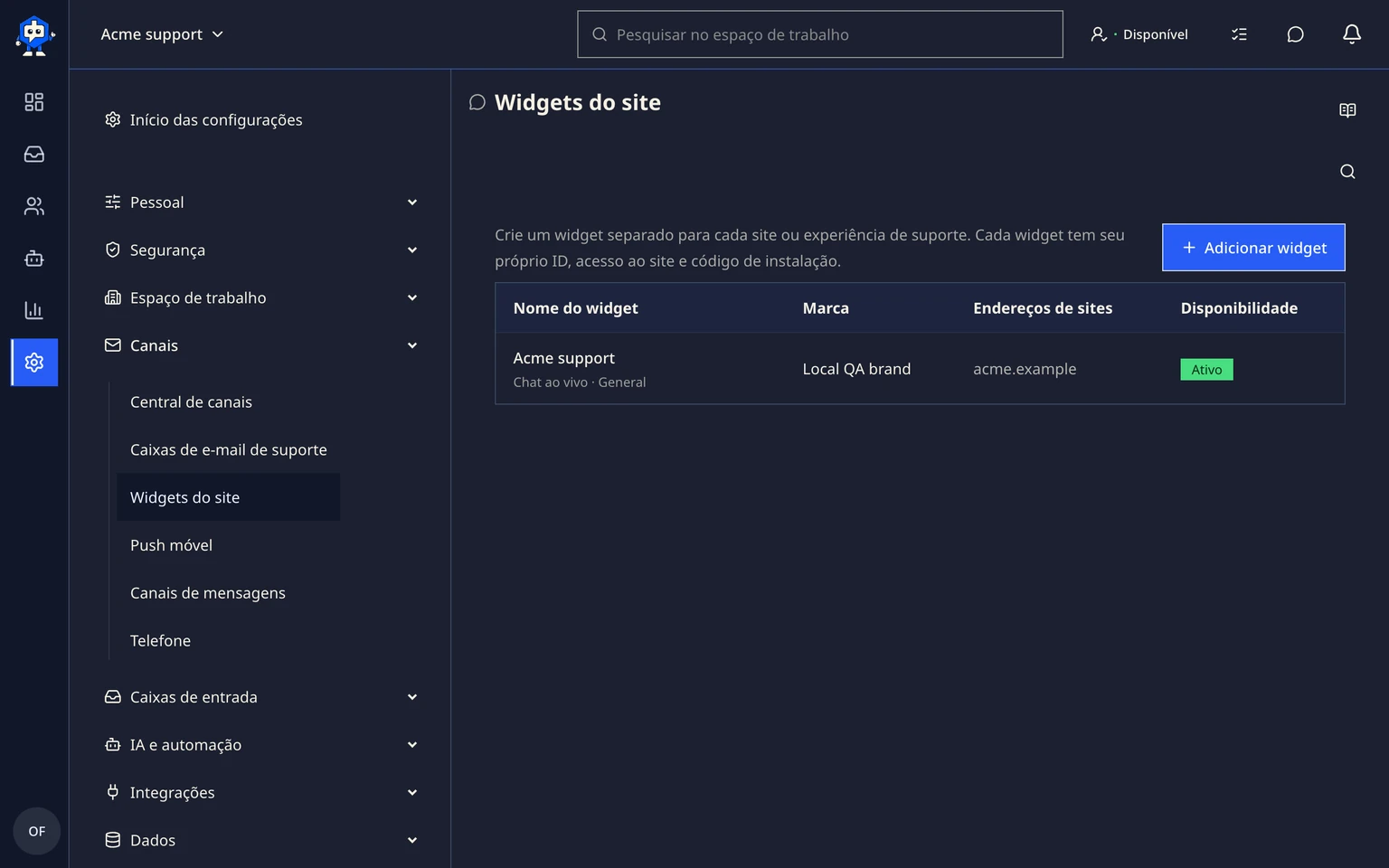Image resolution: width=1389 pixels, height=868 pixels.
Task: Open Caixas de e-mail de suporte
Action: pos(229,450)
